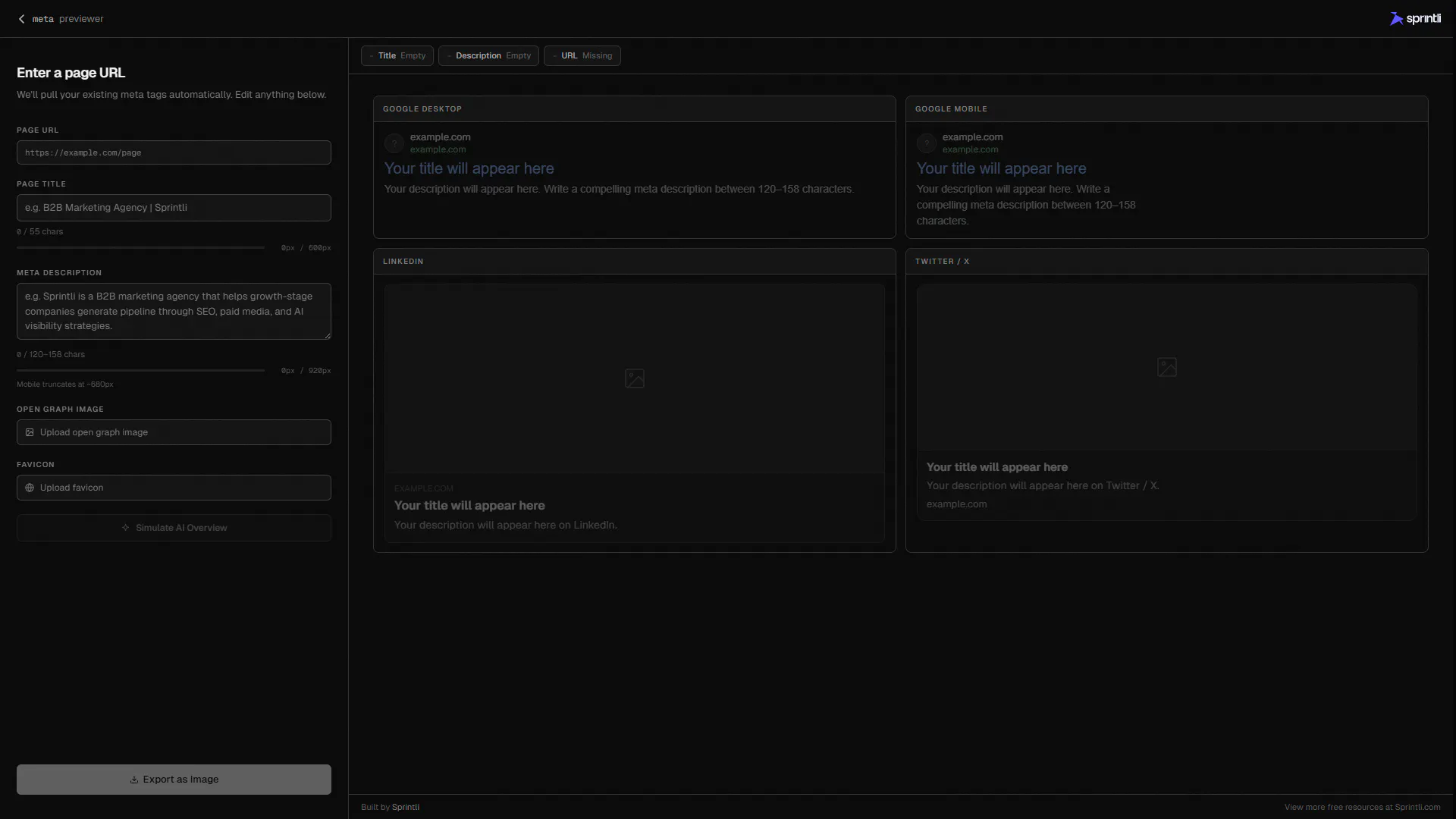Click the Simulate AI Overview button
Image resolution: width=1456 pixels, height=819 pixels.
tap(173, 527)
